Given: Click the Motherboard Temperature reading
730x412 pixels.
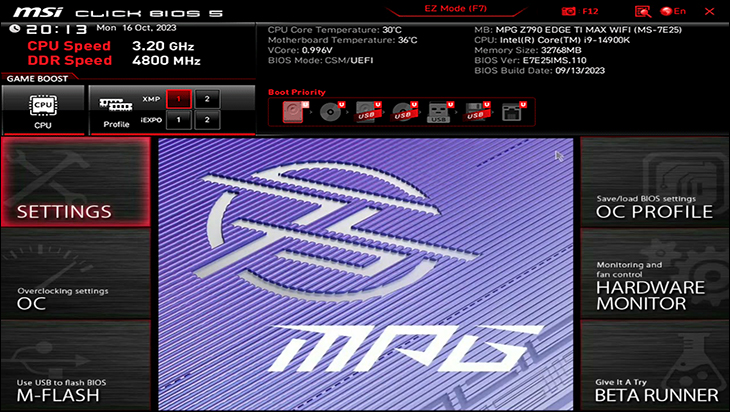Looking at the screenshot, I should click(343, 41).
